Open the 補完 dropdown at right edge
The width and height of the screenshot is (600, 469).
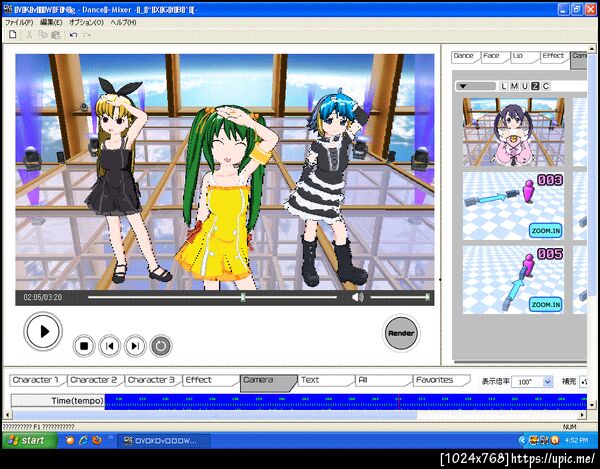[x=584, y=382]
